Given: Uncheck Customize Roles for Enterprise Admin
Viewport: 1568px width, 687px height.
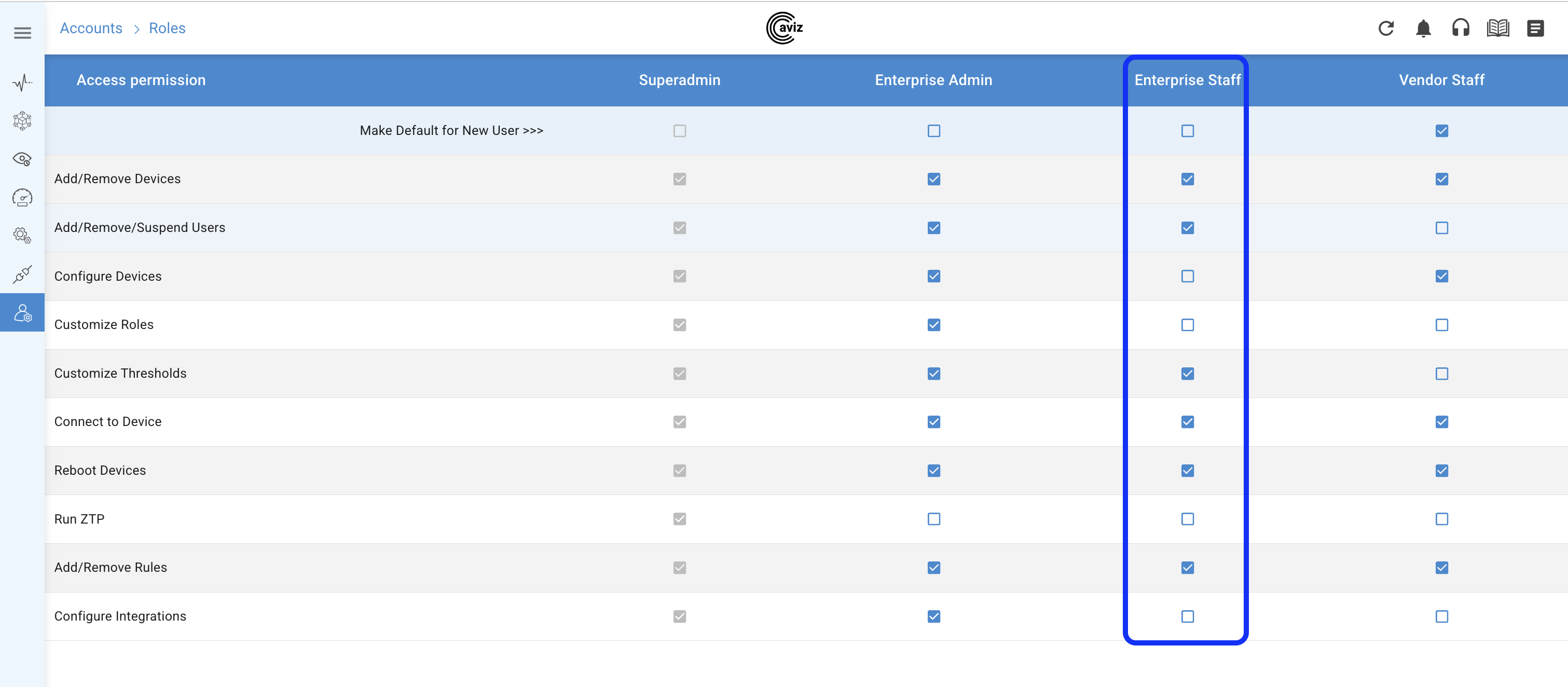Looking at the screenshot, I should (x=933, y=325).
